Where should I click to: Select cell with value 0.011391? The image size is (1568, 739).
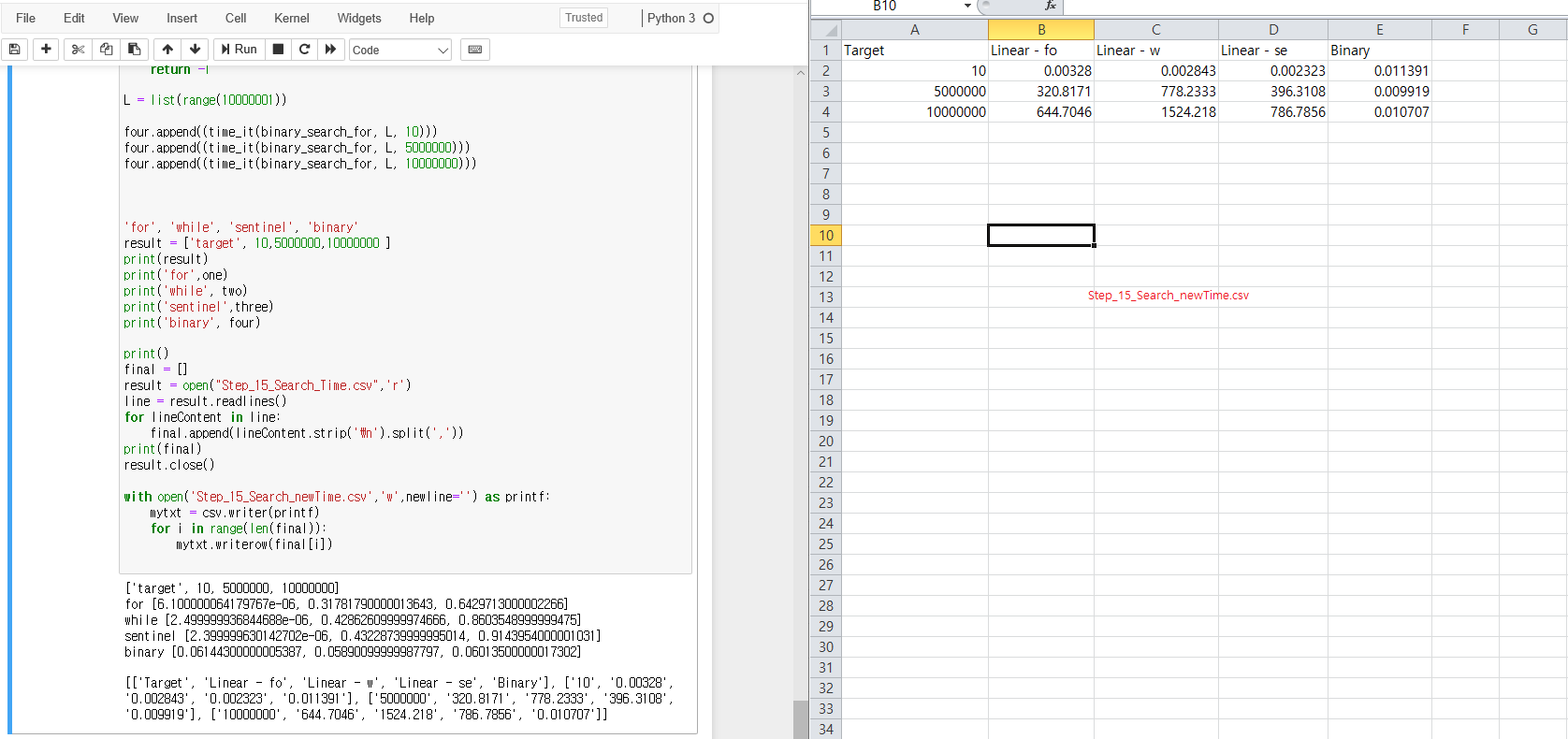pos(1380,71)
